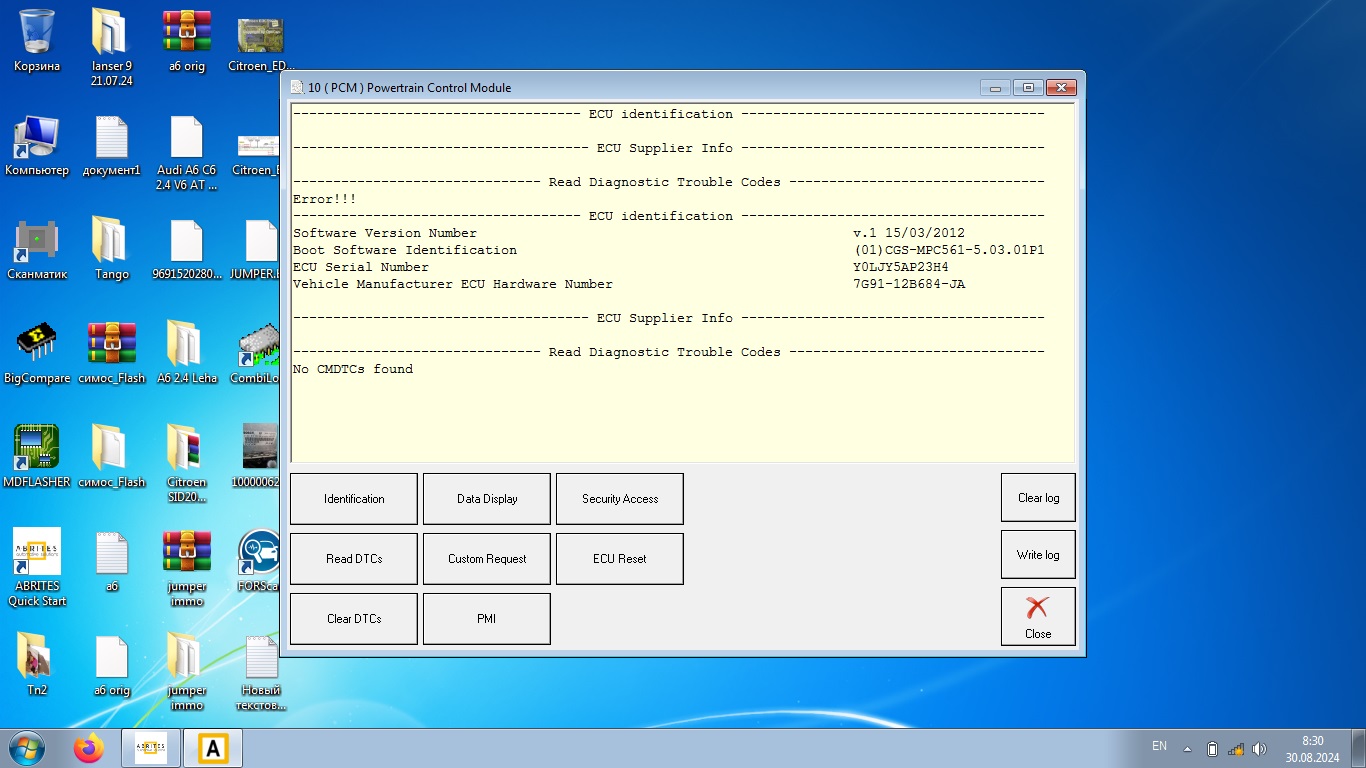Read DTCs from the module

(x=353, y=559)
